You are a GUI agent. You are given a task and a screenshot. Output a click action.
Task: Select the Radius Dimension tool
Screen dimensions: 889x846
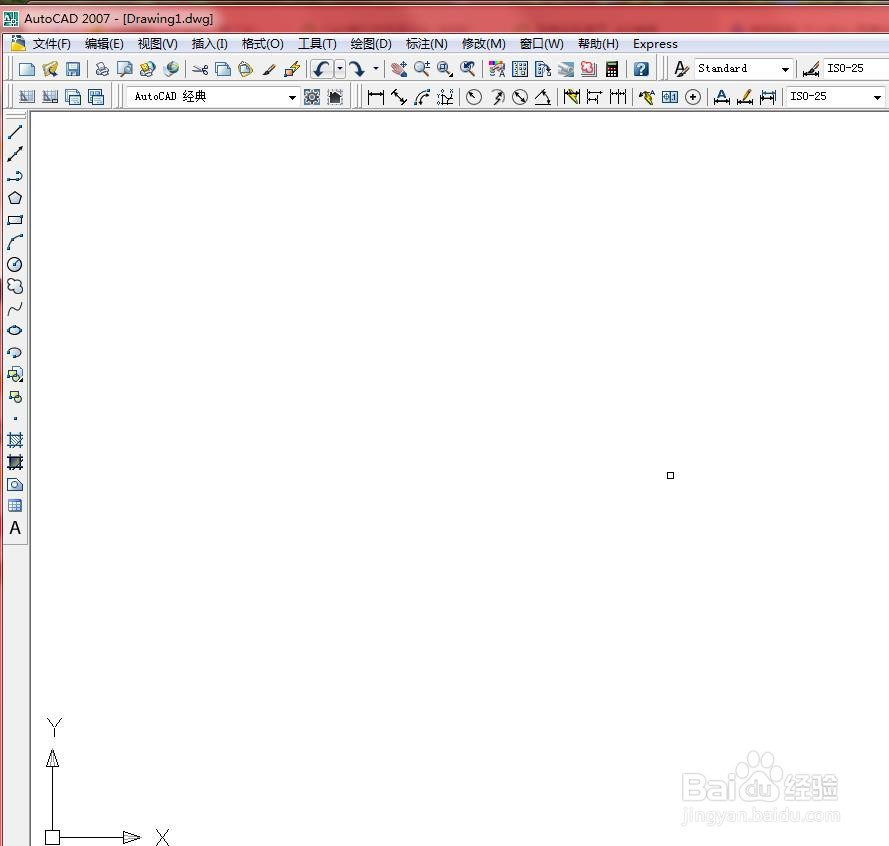pyautogui.click(x=474, y=97)
